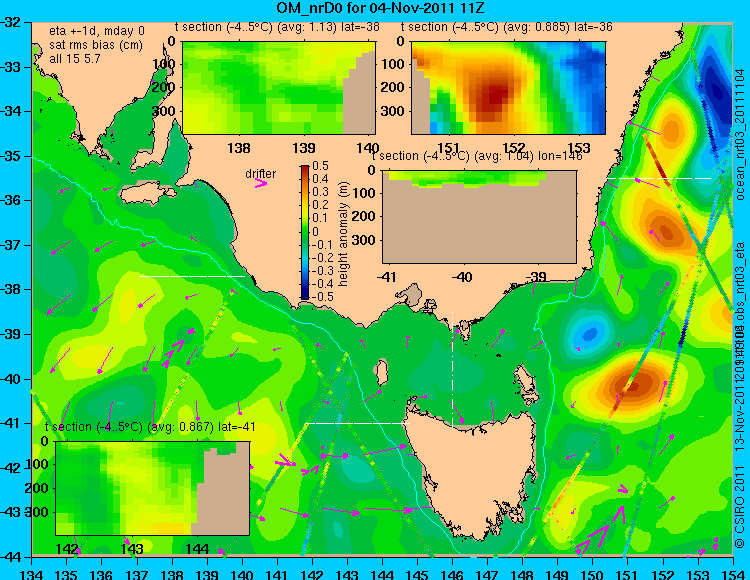The image size is (750, 580).
Task: Click the 139 tick in lat=-38 inset
Action: (x=304, y=148)
